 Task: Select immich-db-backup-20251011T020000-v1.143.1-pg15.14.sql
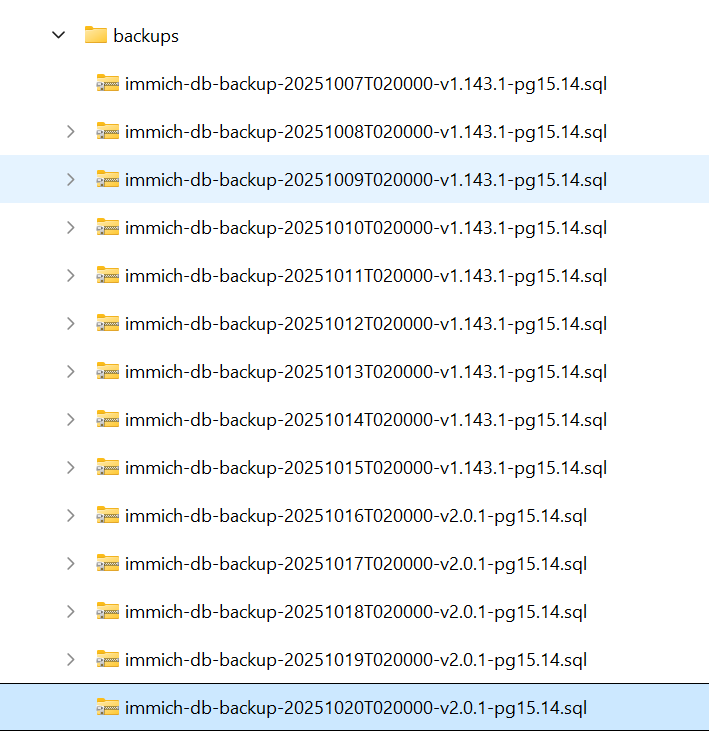[x=366, y=276]
